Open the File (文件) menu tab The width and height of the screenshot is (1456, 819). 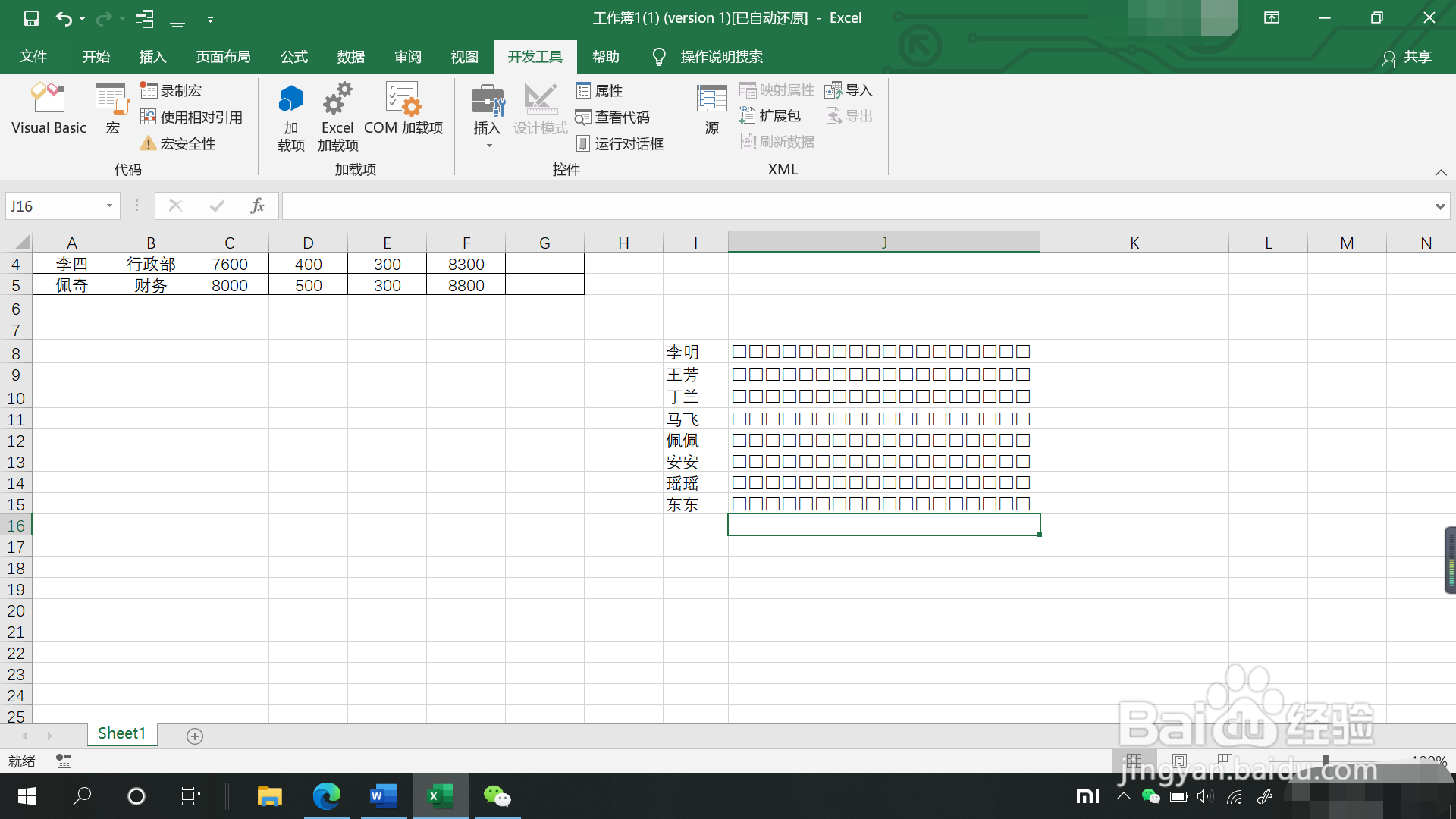pos(33,57)
